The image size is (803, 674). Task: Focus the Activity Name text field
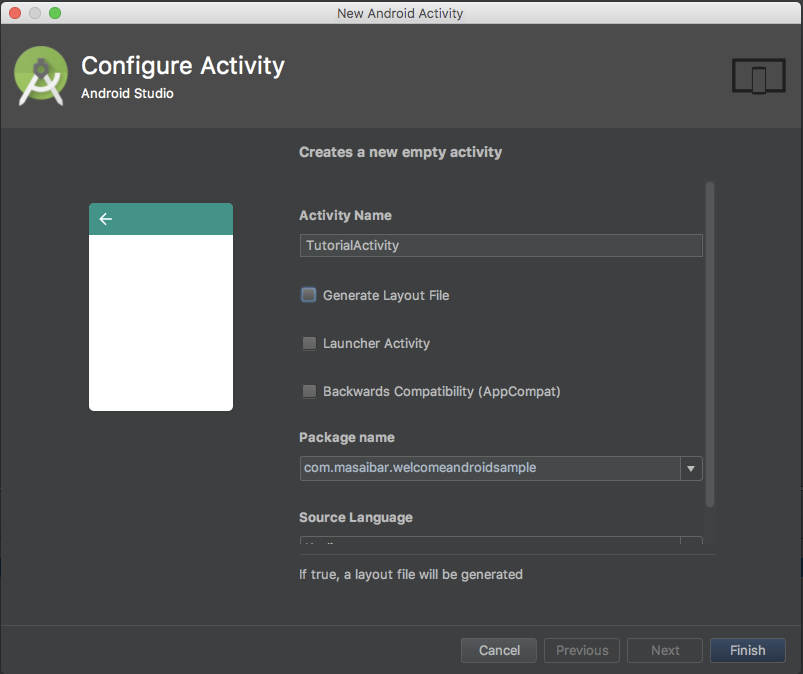coord(501,245)
